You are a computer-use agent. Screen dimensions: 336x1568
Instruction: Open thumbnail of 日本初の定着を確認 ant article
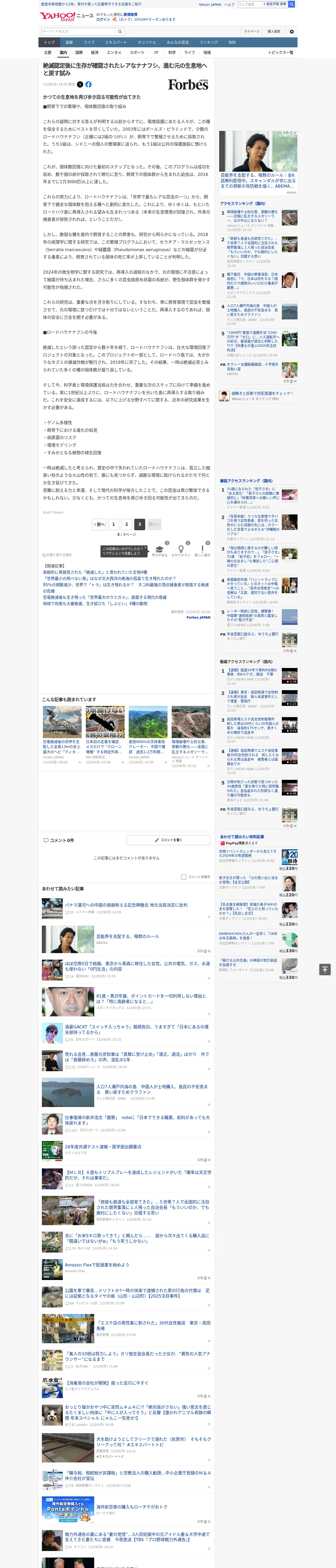click(x=105, y=722)
